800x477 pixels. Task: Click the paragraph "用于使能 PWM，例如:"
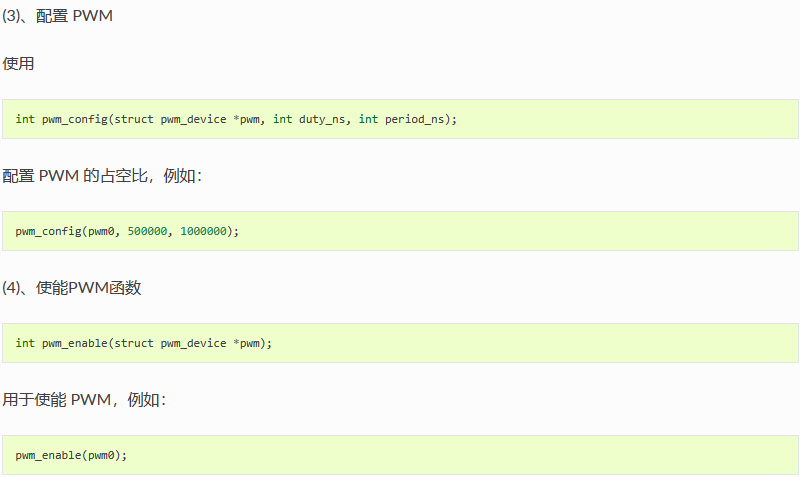click(84, 399)
